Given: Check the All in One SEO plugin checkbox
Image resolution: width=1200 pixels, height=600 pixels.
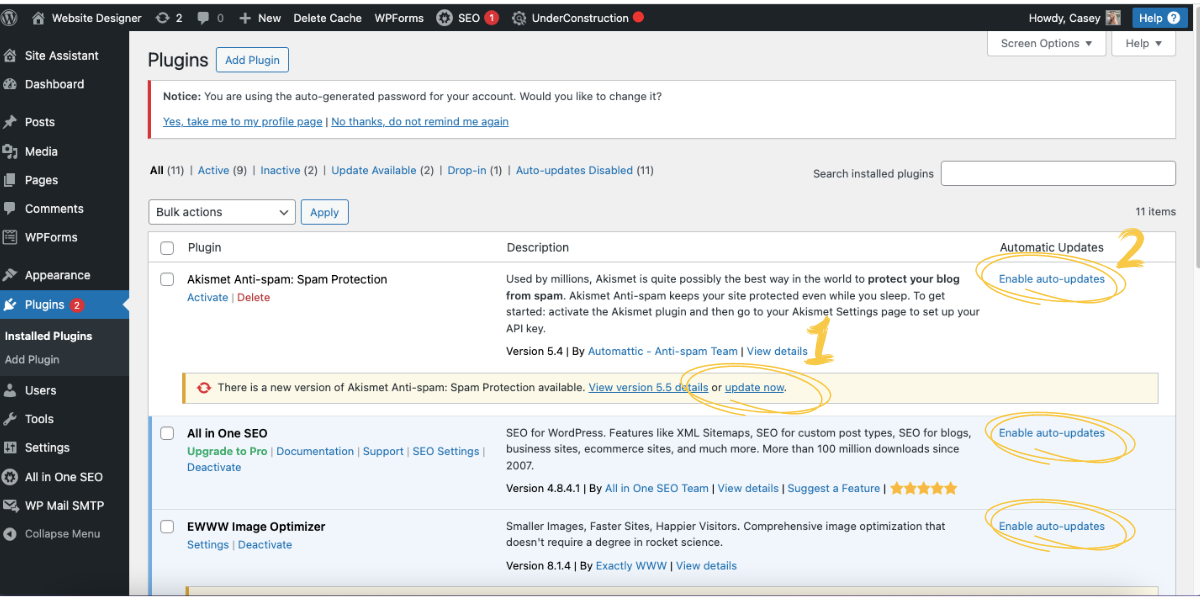Looking at the screenshot, I should tap(167, 433).
